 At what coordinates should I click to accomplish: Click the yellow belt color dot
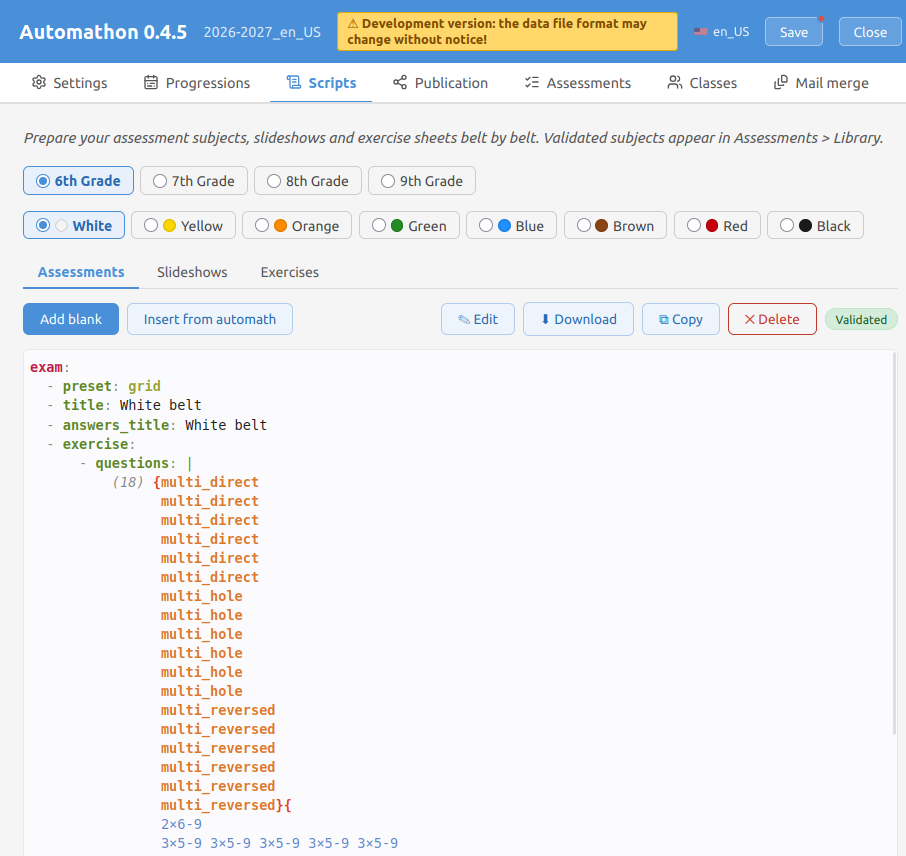coord(169,225)
